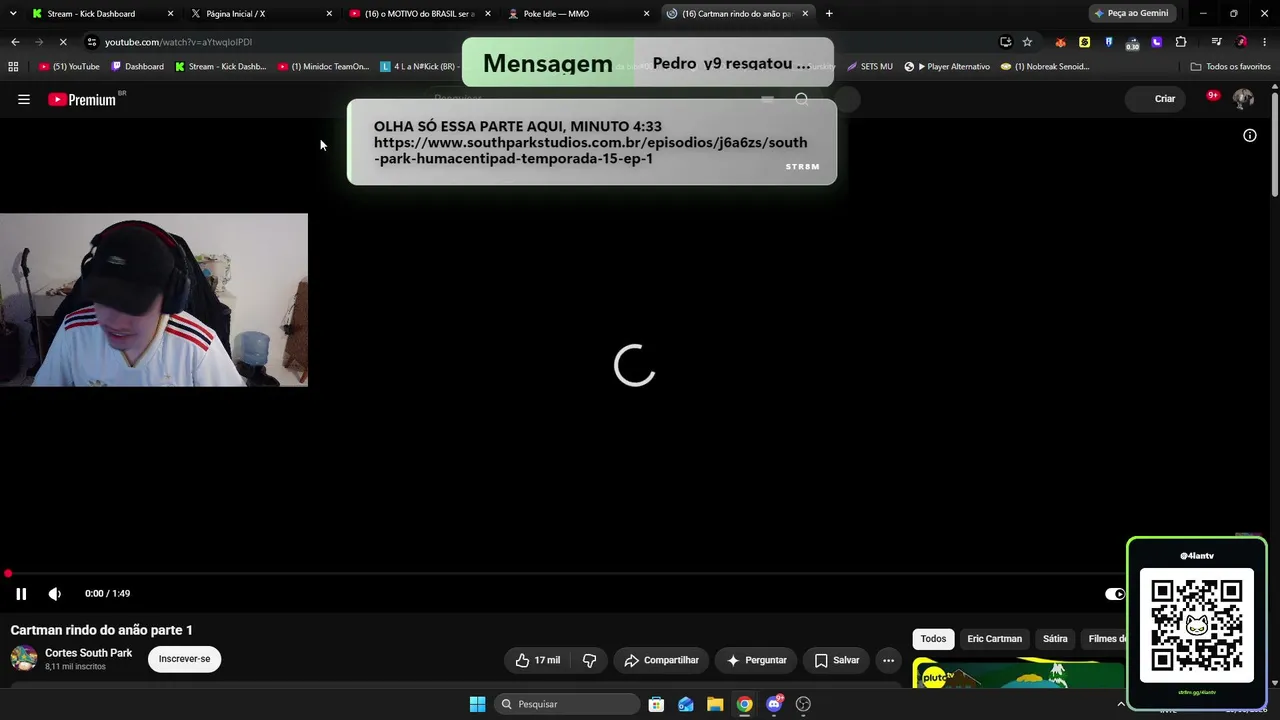Open the YouTube account avatar menu
The width and height of the screenshot is (1280, 720).
pos(1243,99)
